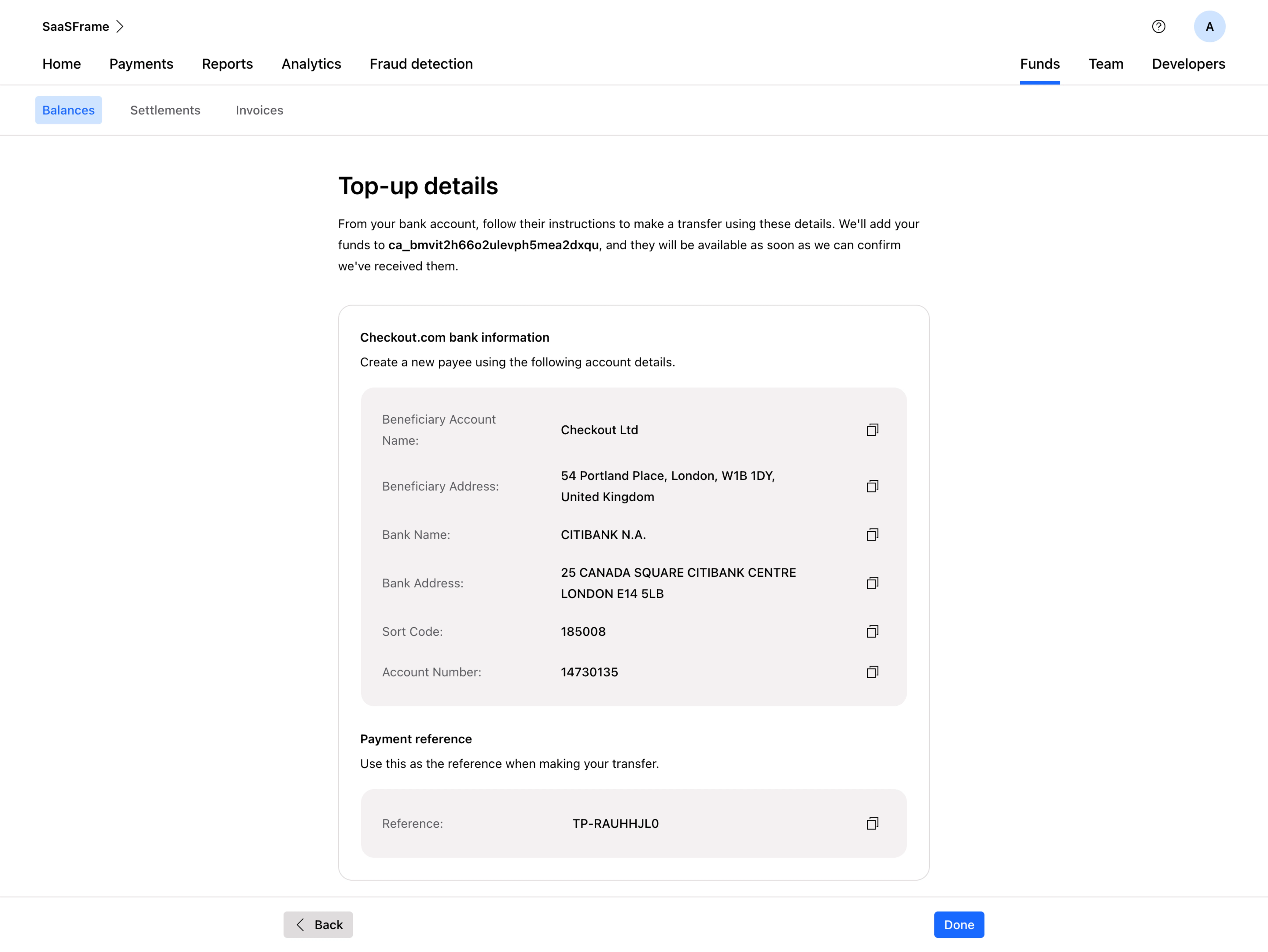1268x952 pixels.
Task: Click the Payment reference heading
Action: (416, 739)
